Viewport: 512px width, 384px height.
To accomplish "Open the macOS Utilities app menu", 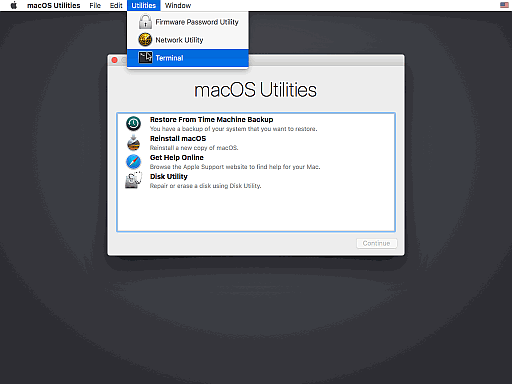I will [x=54, y=5].
